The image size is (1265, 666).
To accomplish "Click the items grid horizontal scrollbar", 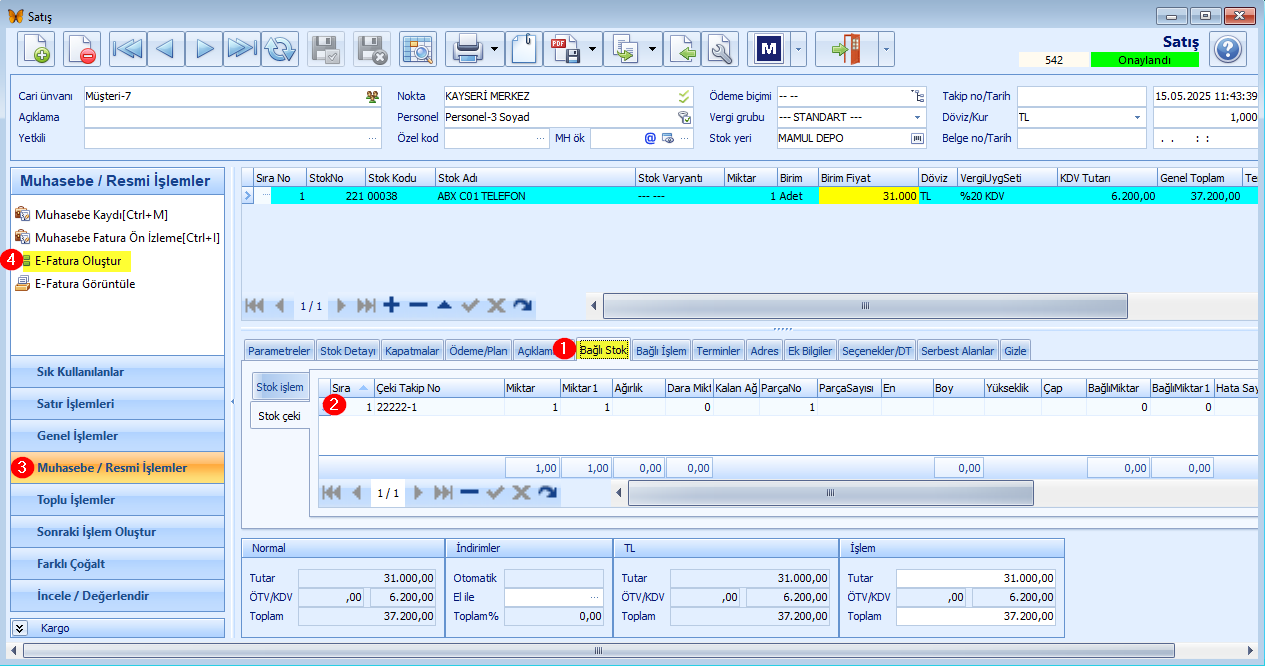I will [x=865, y=305].
